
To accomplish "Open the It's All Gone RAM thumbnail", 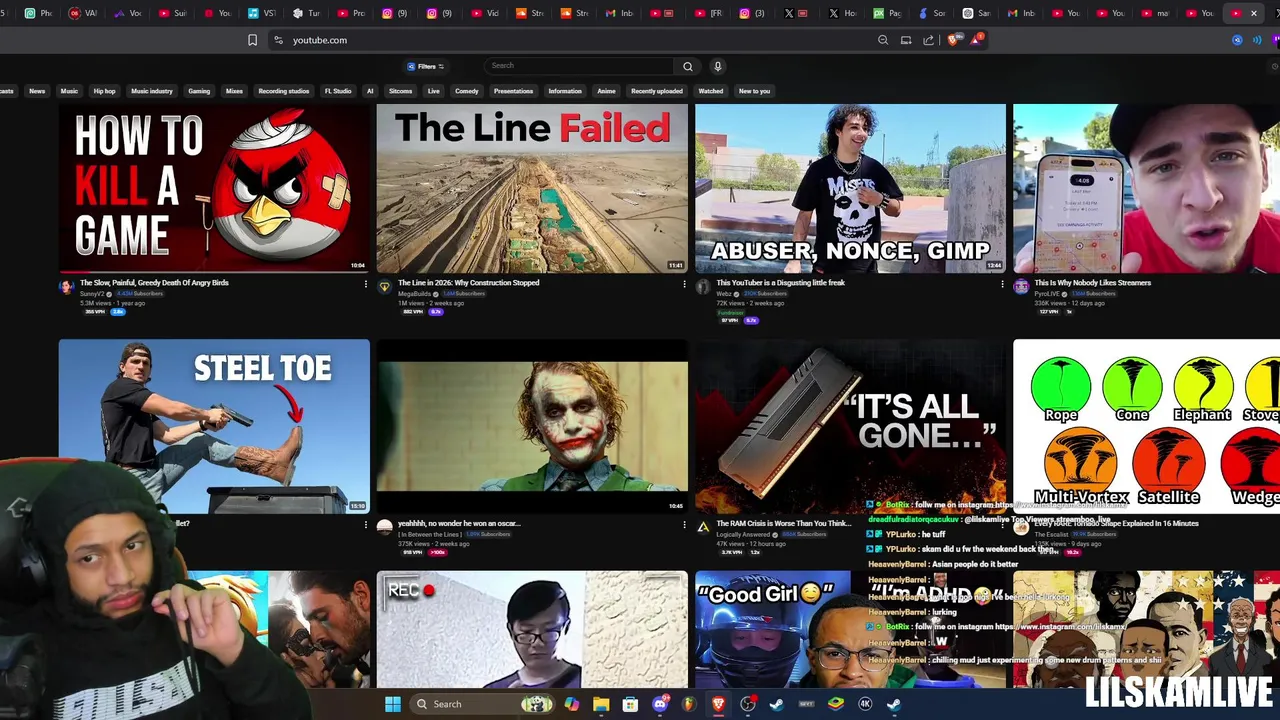I will [850, 425].
